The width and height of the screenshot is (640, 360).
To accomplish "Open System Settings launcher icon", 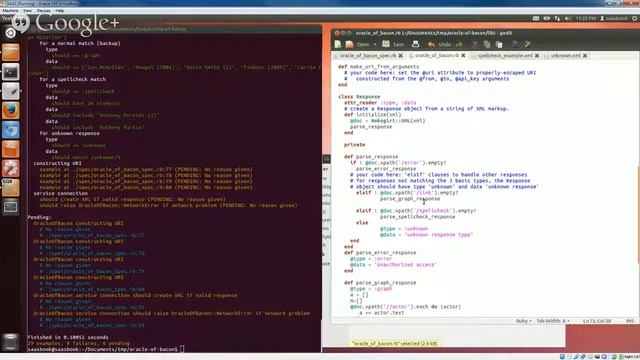I will [11, 169].
